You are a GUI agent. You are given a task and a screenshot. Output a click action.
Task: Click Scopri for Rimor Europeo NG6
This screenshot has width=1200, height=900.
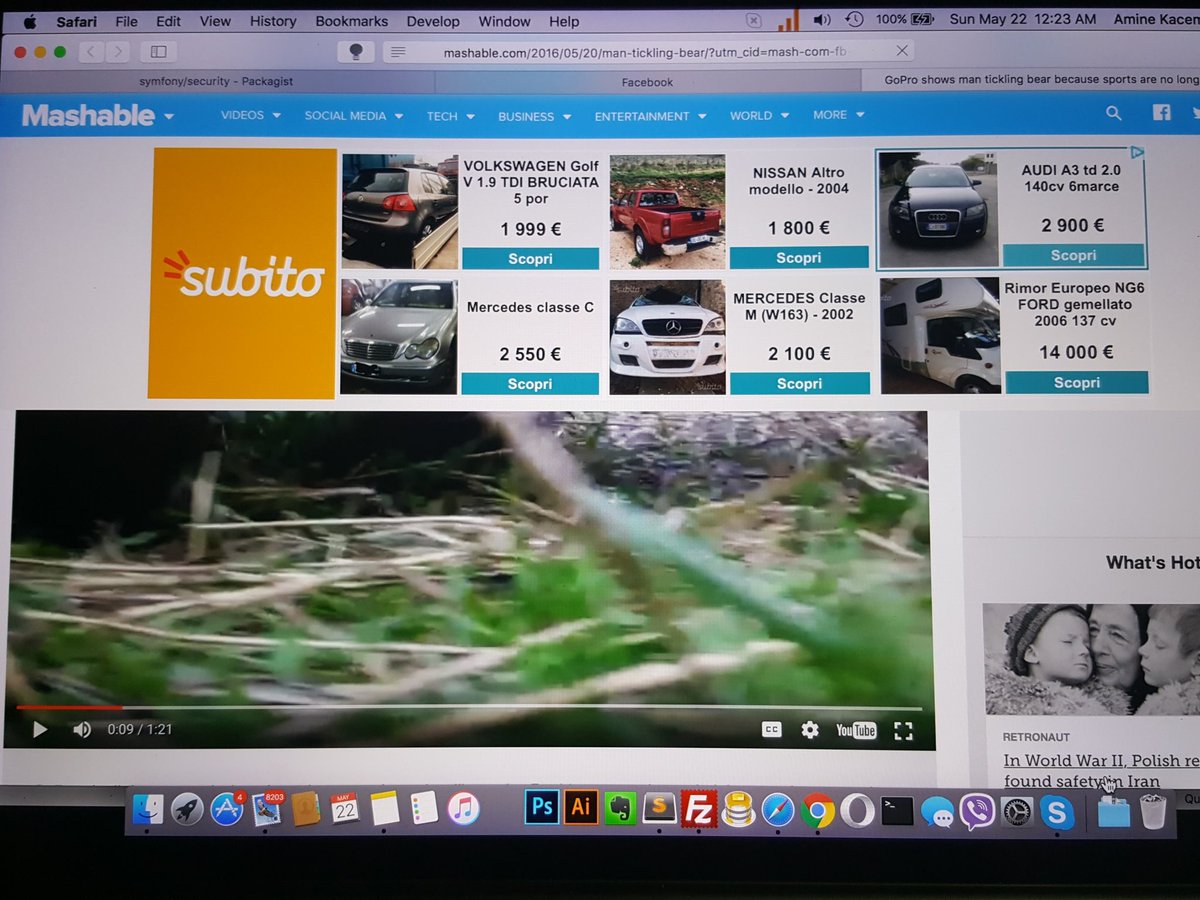click(1077, 382)
